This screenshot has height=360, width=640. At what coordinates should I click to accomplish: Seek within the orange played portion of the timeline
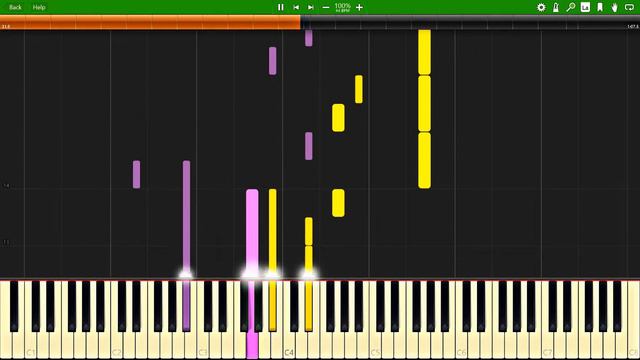point(150,22)
